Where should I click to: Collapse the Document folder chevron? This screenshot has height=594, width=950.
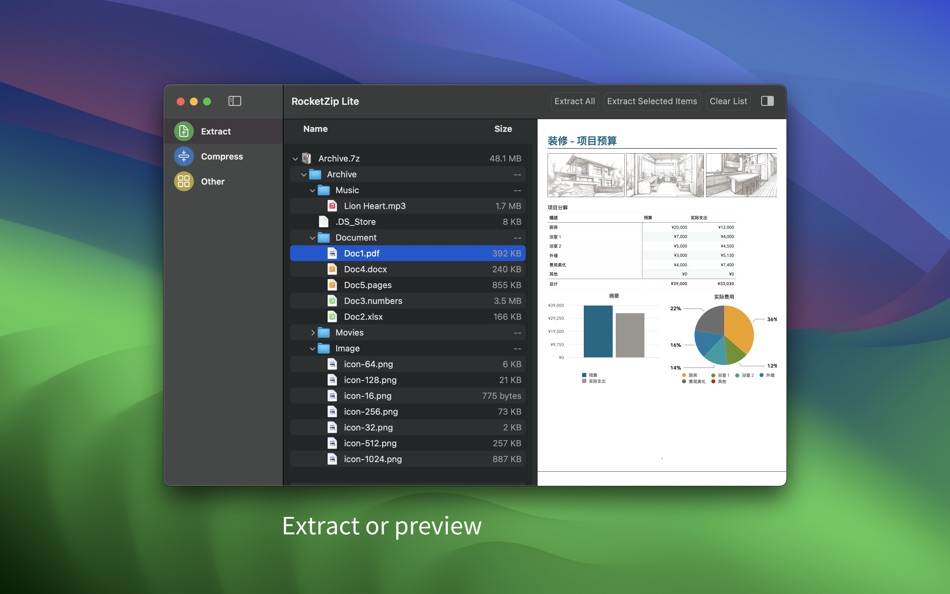point(313,238)
